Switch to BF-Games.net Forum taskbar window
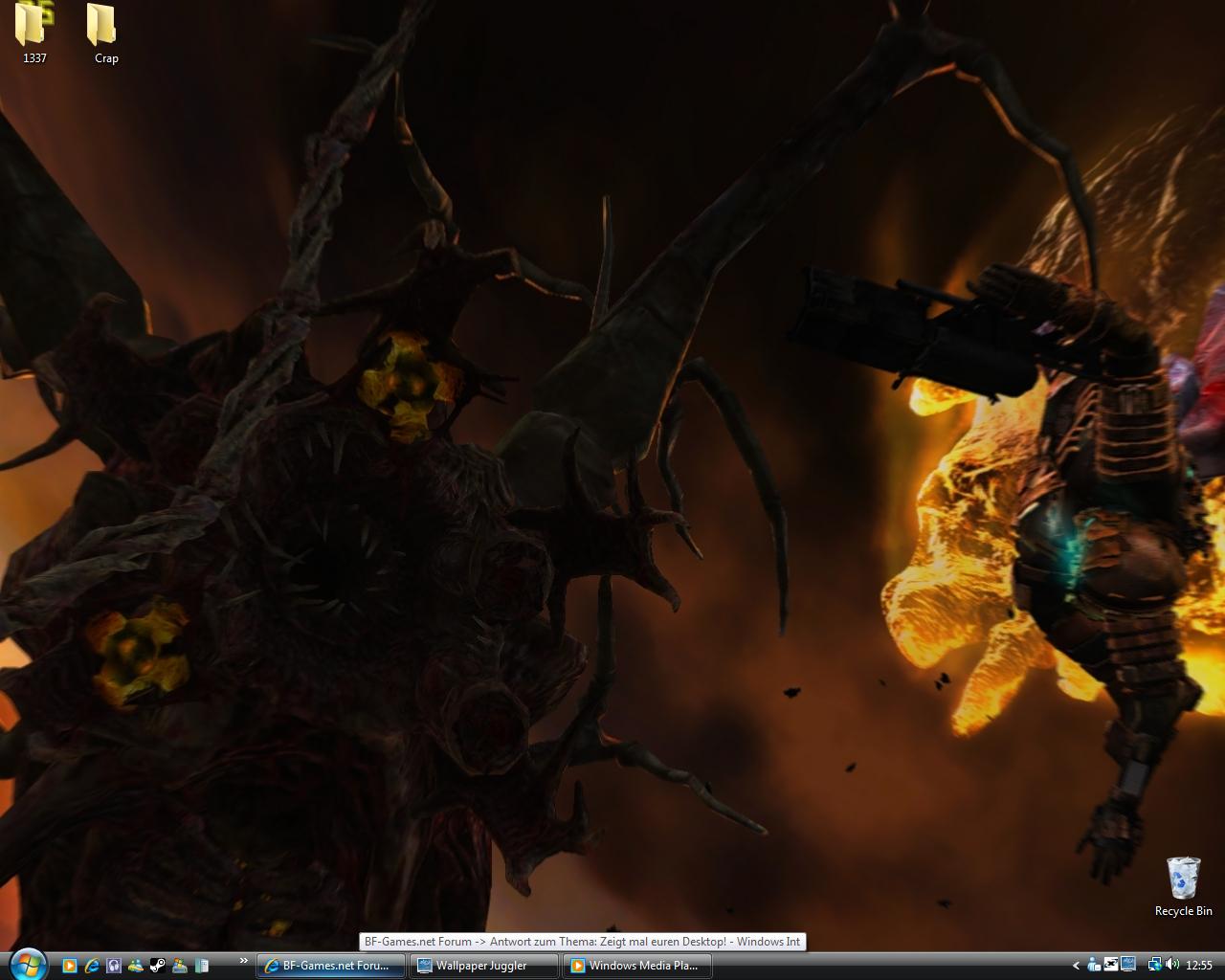The image size is (1225, 980). coord(331,966)
